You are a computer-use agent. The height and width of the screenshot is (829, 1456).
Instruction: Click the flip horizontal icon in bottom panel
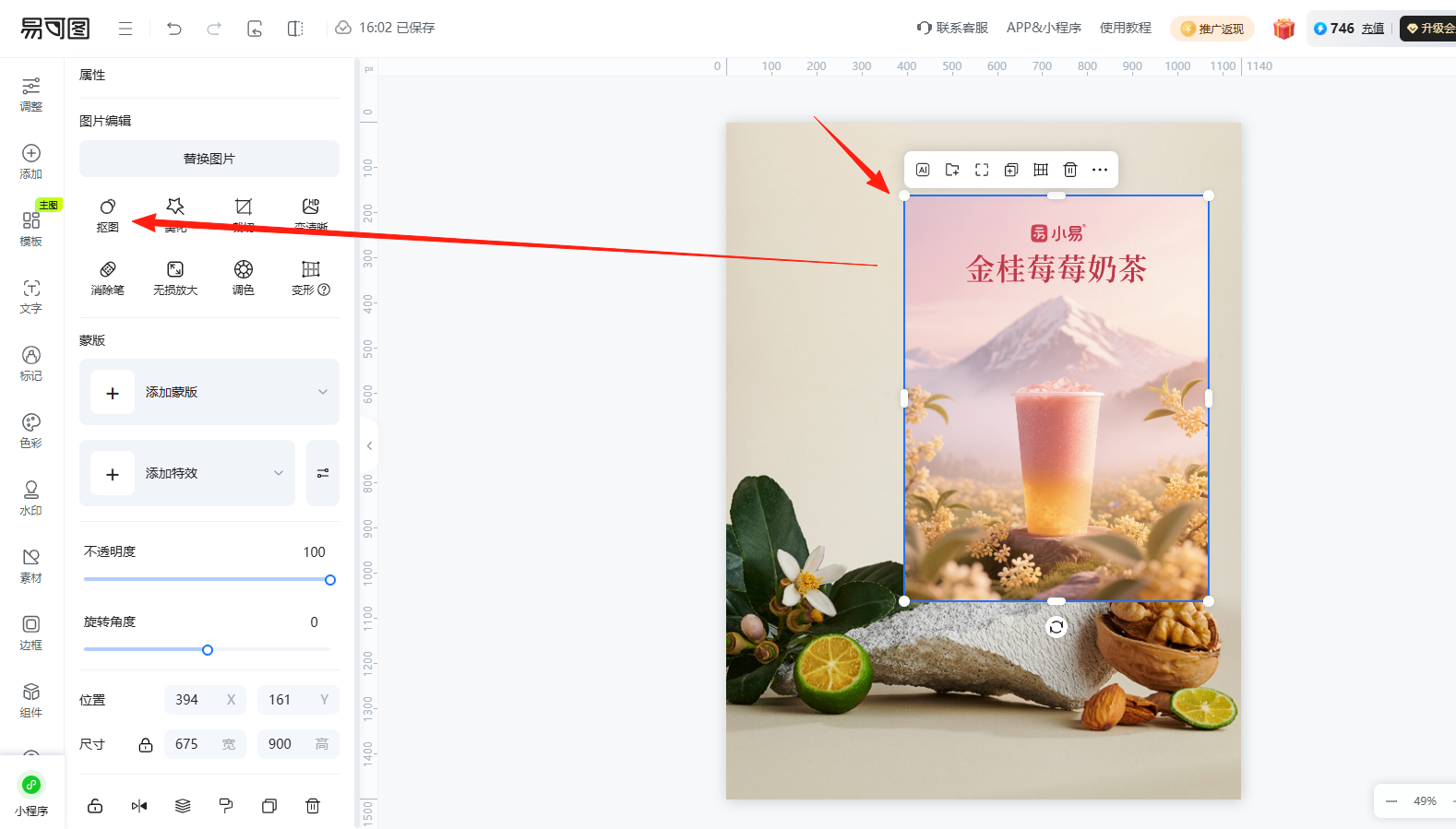point(139,806)
